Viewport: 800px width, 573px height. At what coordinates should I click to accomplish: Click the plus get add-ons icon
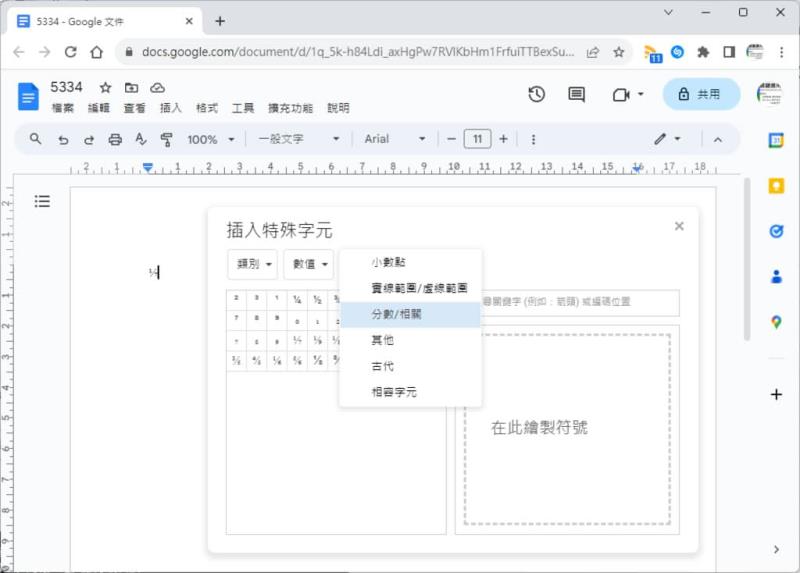[x=776, y=394]
